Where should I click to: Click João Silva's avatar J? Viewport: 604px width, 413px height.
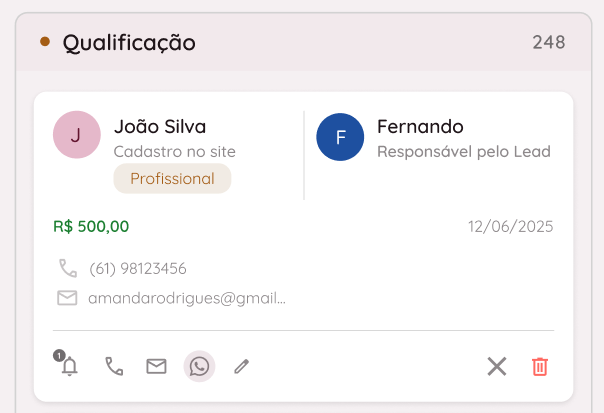tap(77, 135)
